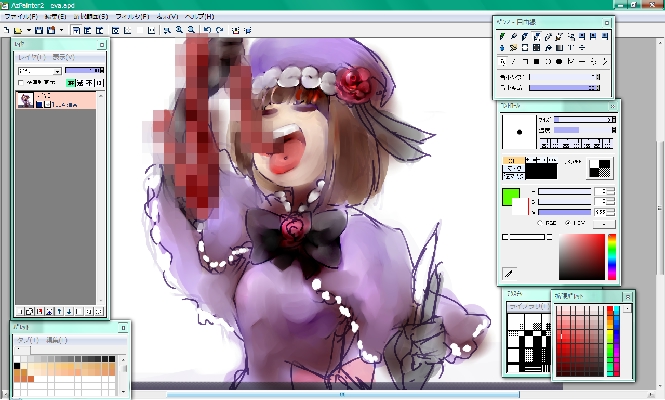The height and width of the screenshot is (400, 665).
Task: Click the green foreground color swatch
Action: [x=511, y=197]
